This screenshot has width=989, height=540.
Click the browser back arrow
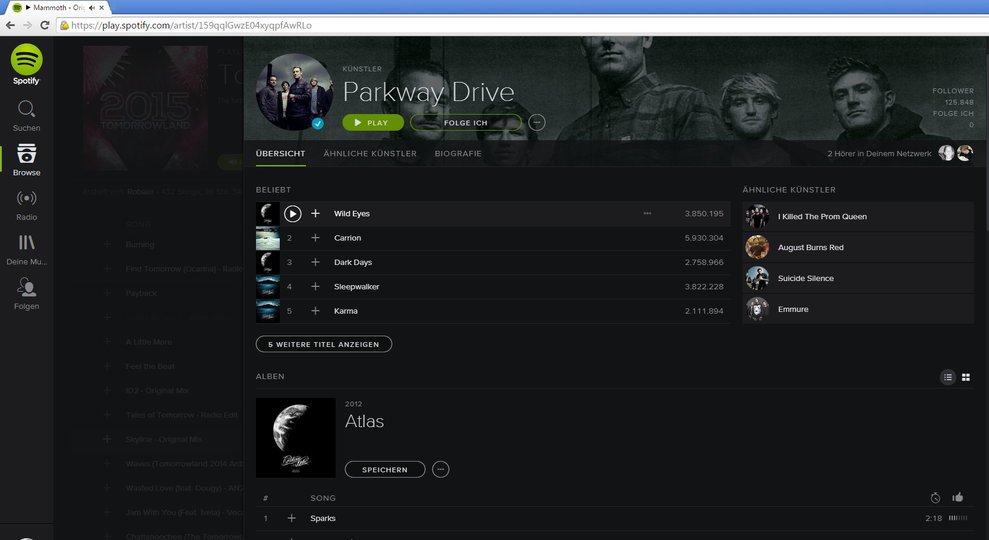(11, 25)
